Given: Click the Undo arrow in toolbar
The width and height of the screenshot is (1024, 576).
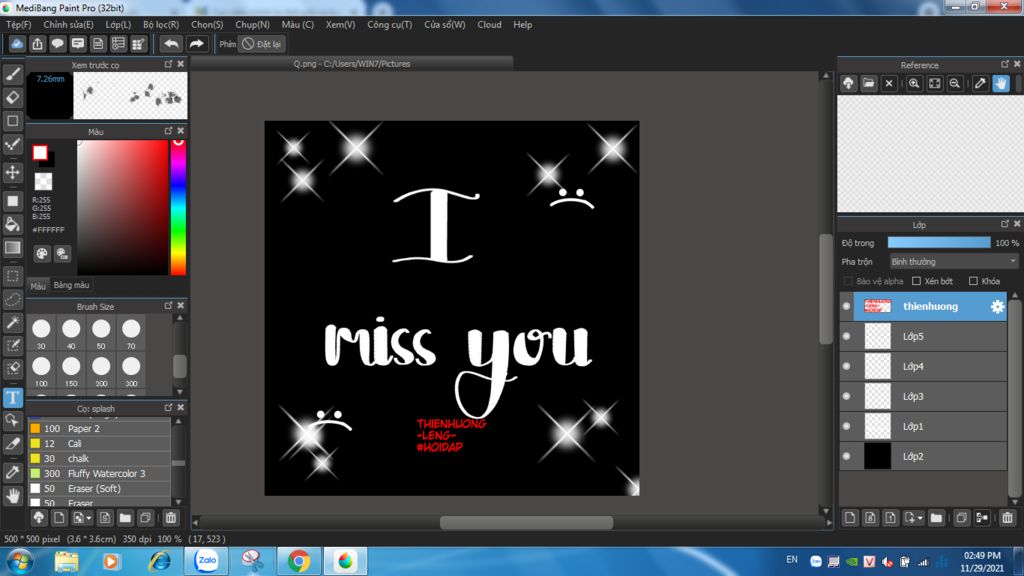Looking at the screenshot, I should [171, 44].
